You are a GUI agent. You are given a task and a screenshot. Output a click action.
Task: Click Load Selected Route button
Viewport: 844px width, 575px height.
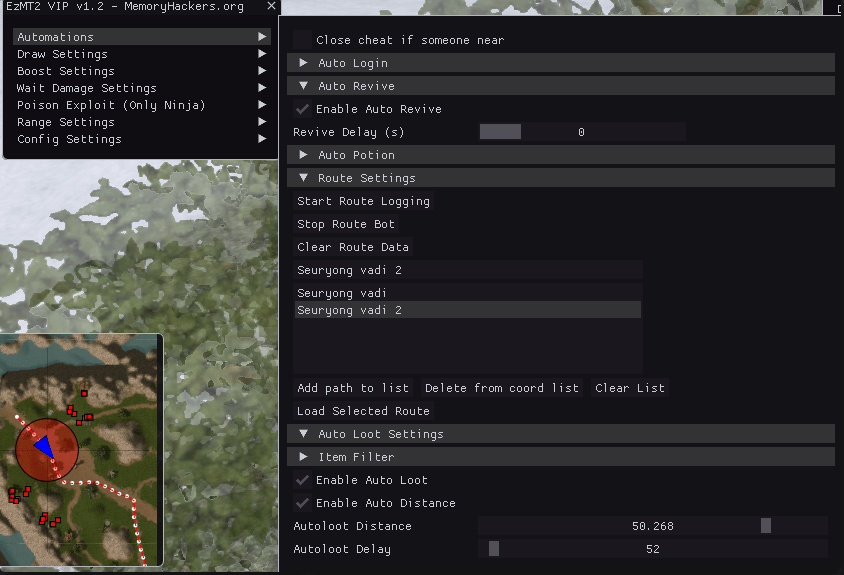click(x=363, y=411)
